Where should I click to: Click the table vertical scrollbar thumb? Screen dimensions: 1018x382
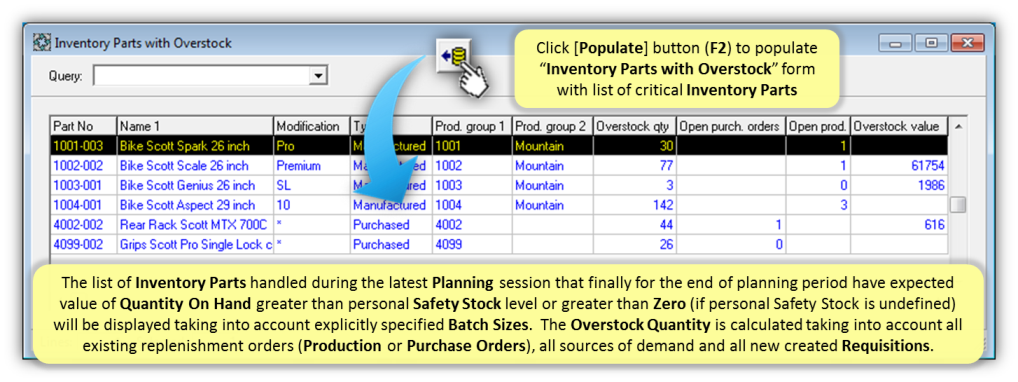tap(957, 205)
